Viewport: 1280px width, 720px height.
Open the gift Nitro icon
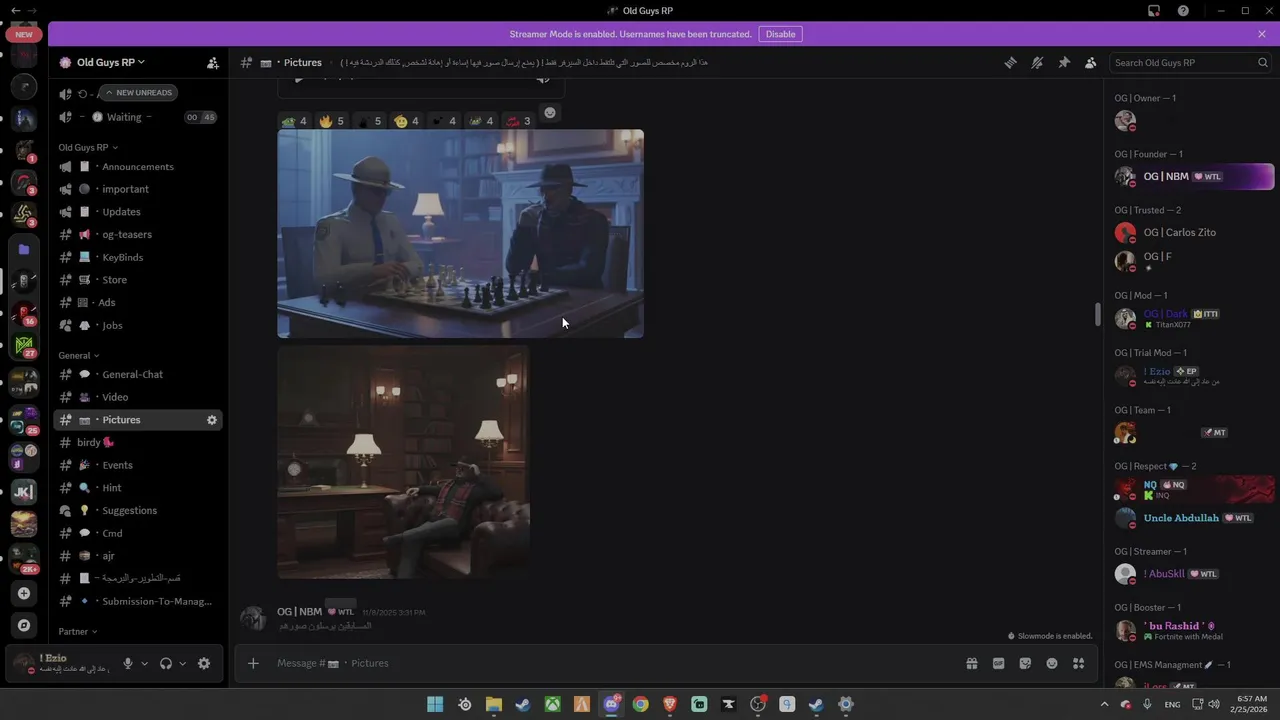(971, 663)
